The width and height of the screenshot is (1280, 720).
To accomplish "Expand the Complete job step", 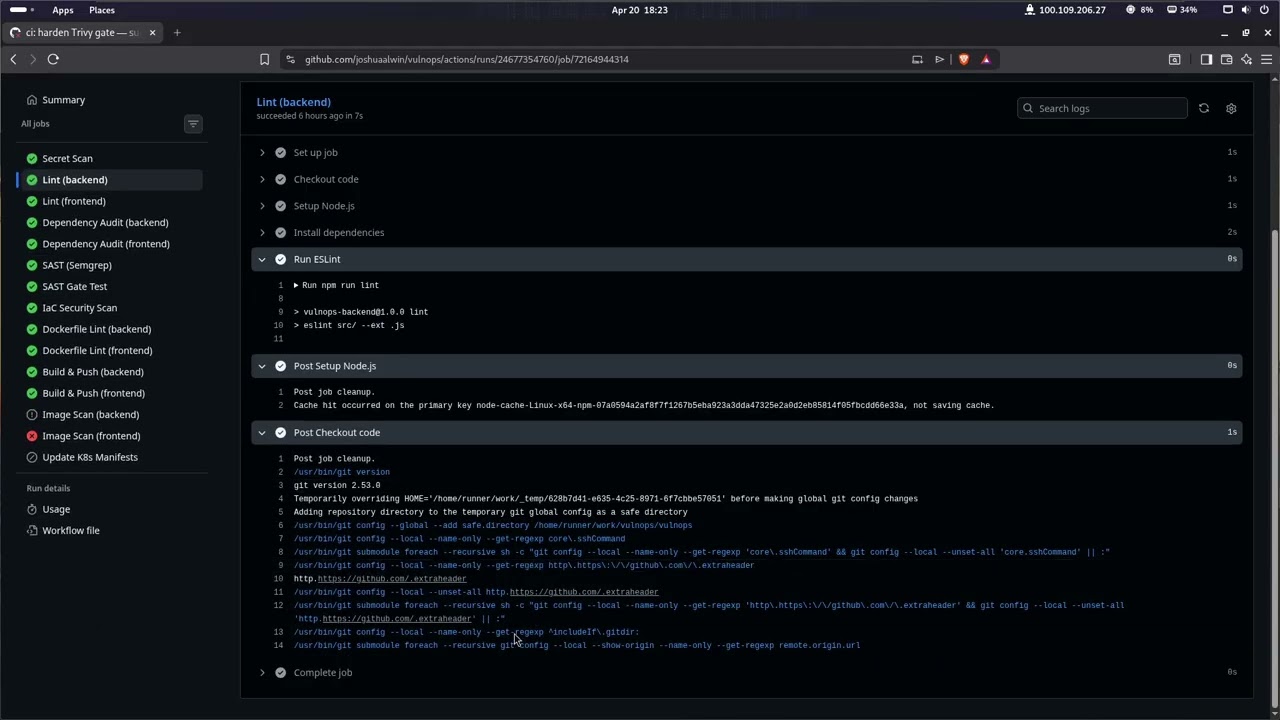I will coord(746,673).
